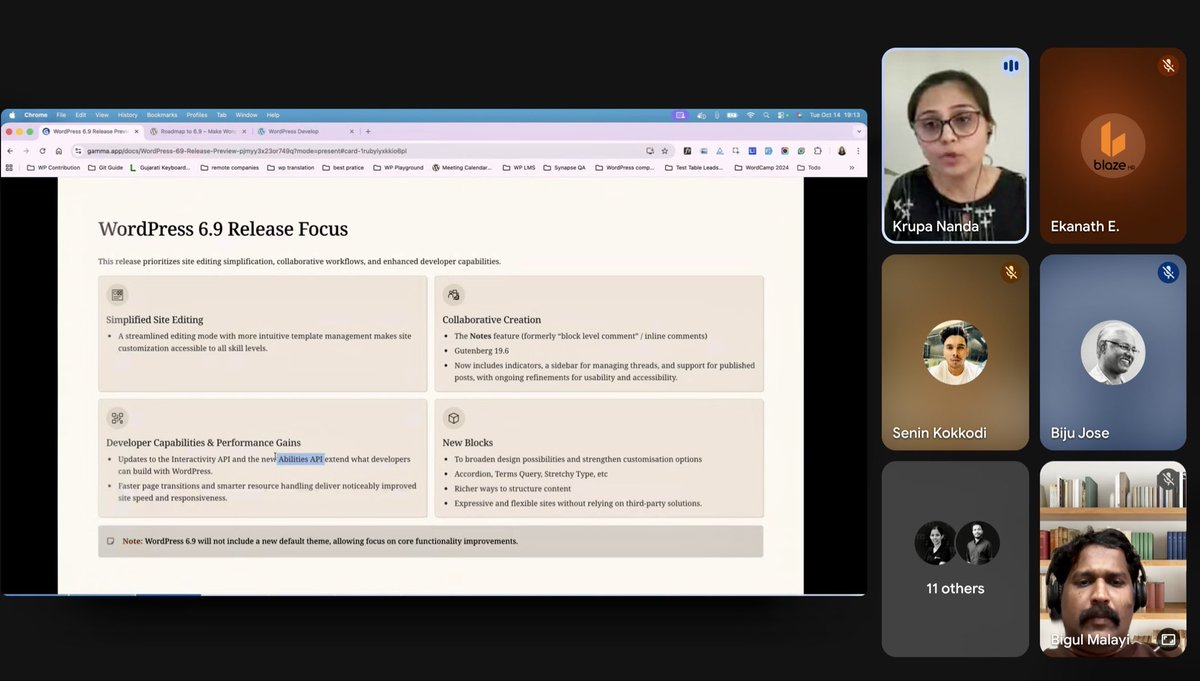Viewport: 1200px width, 681px height.
Task: Select Ekanath E.'s participant tile
Action: [1114, 146]
